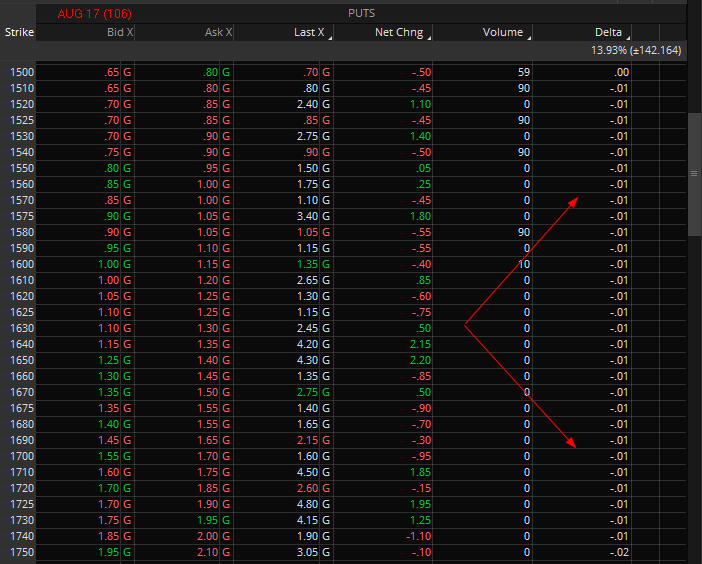Click volume 59 at strike 1500
Viewport: 702px width, 564px height.
[x=524, y=72]
